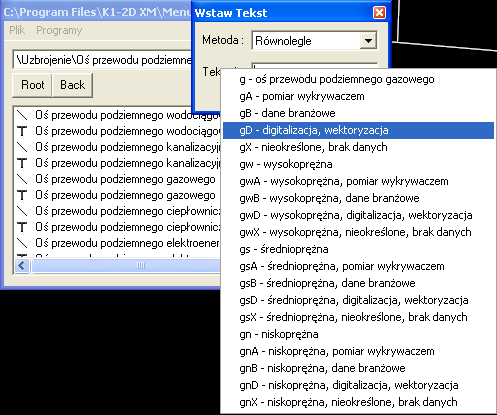Select 'gsX - średnioprężna, nieokreślone, brak danych'
The height and width of the screenshot is (415, 497).
pyautogui.click(x=358, y=317)
